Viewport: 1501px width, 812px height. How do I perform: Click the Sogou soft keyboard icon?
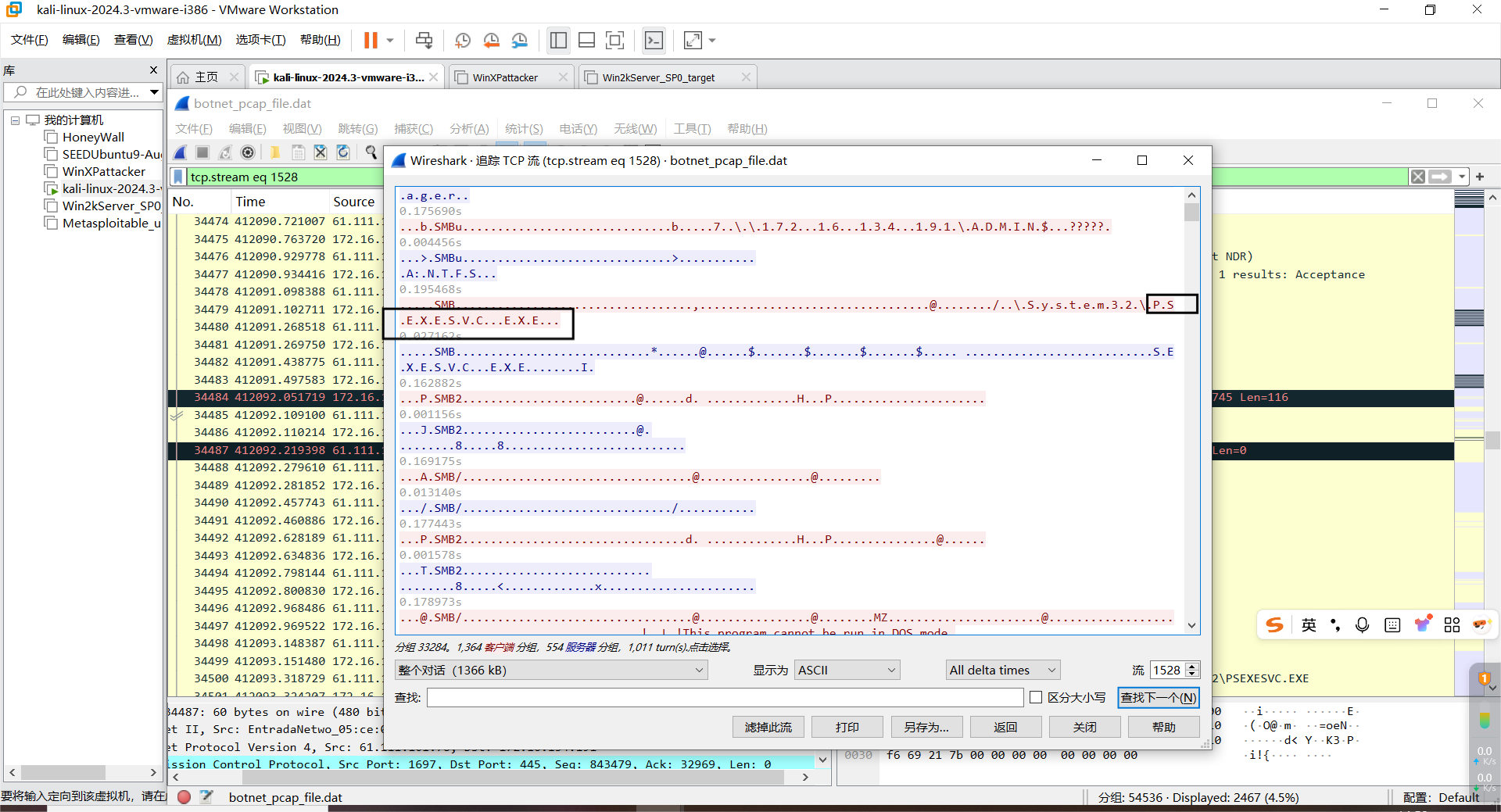pyautogui.click(x=1392, y=624)
